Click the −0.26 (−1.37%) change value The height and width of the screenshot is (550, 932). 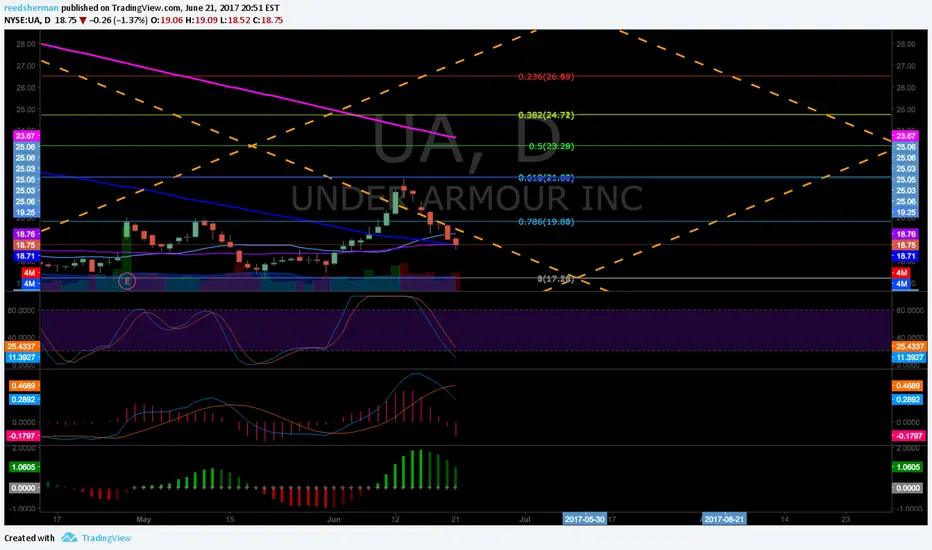(118, 20)
